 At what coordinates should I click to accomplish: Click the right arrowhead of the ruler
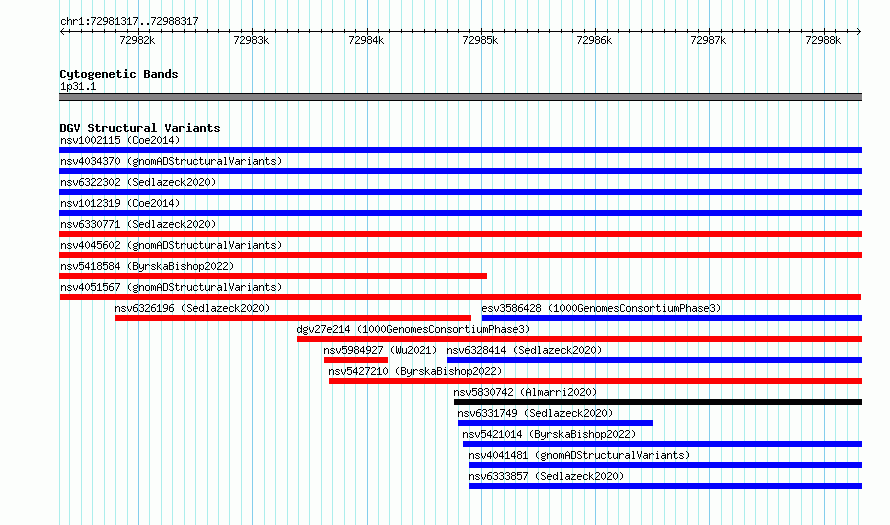tap(859, 31)
